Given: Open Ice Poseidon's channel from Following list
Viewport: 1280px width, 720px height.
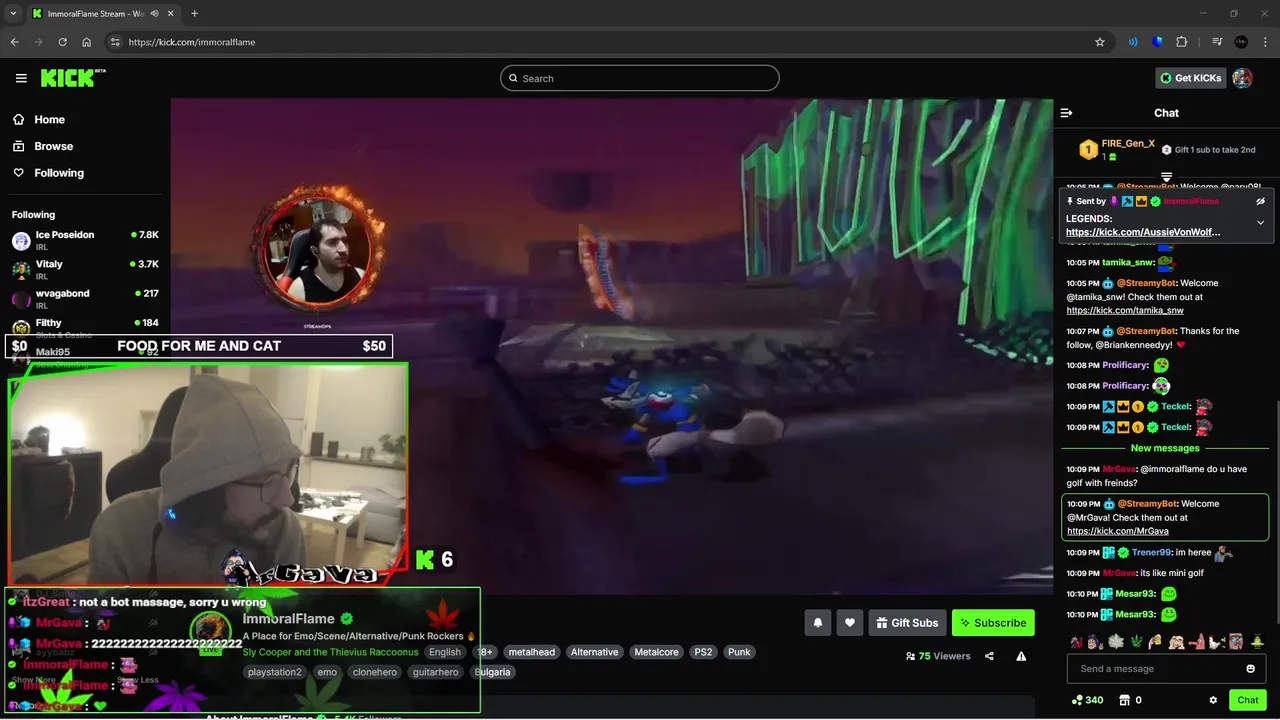Looking at the screenshot, I should pos(85,240).
